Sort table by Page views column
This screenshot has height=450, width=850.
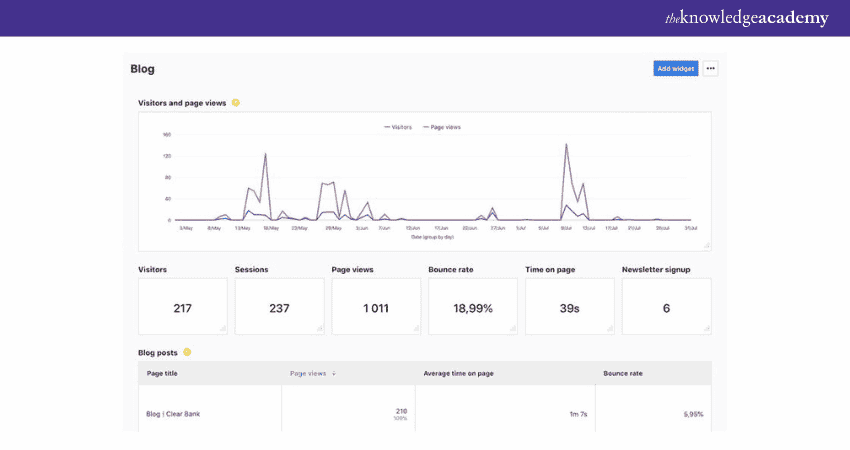tap(312, 373)
